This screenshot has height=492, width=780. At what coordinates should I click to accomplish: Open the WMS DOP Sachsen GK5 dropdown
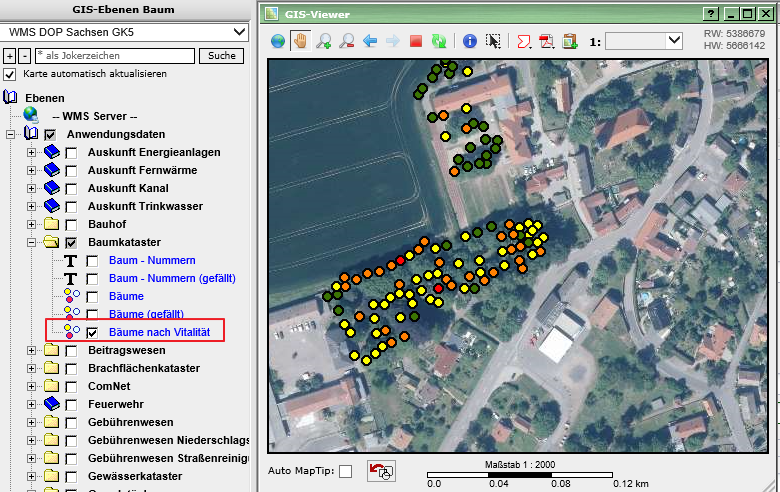pyautogui.click(x=238, y=32)
